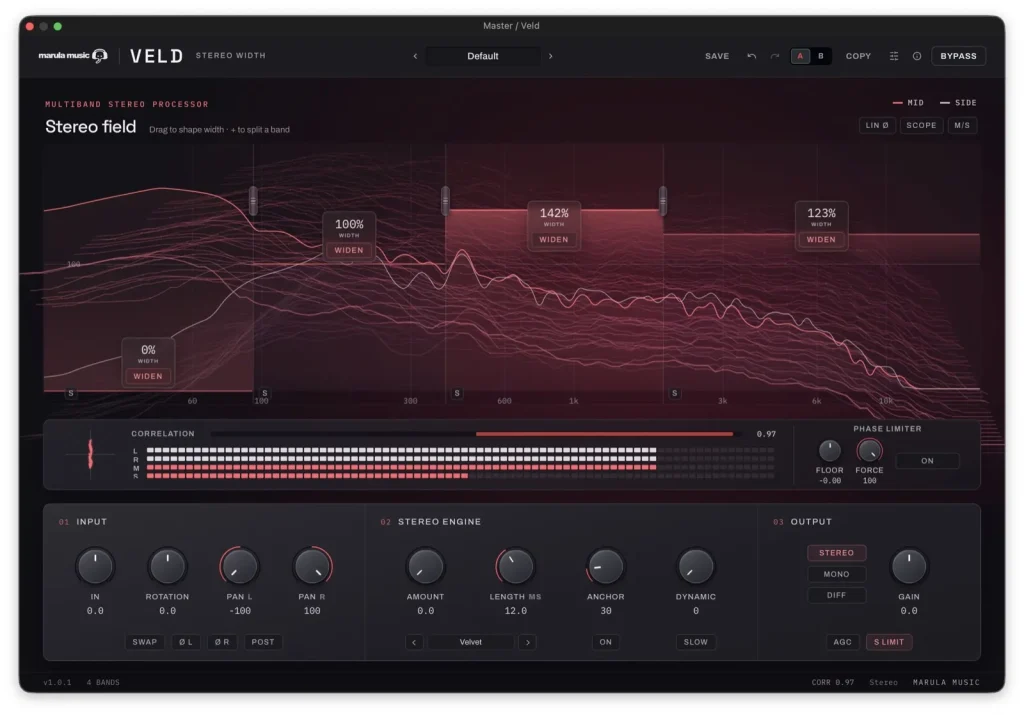Screen dimensions: 1024x715
Task: Solo the 100% width band
Action: [x=264, y=393]
